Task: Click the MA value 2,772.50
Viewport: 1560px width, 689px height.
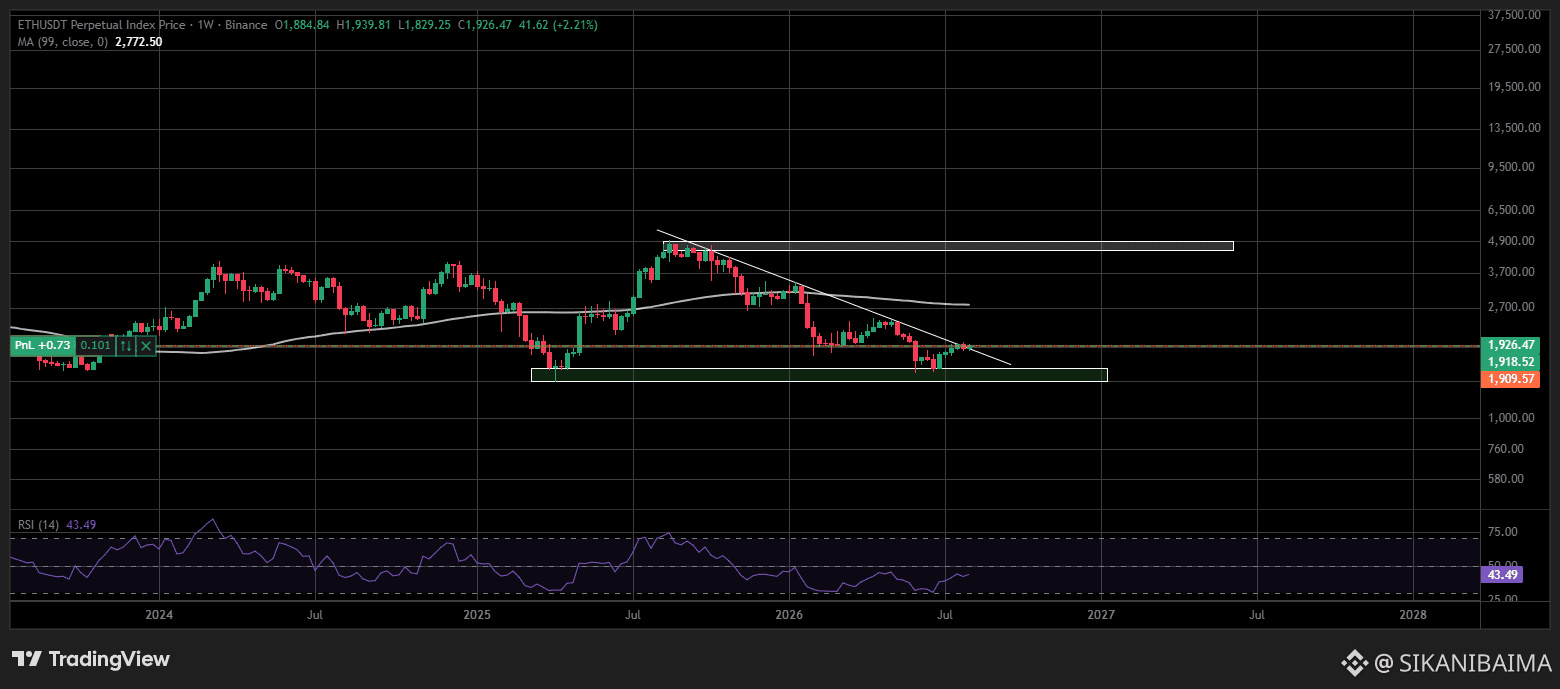Action: pos(139,42)
